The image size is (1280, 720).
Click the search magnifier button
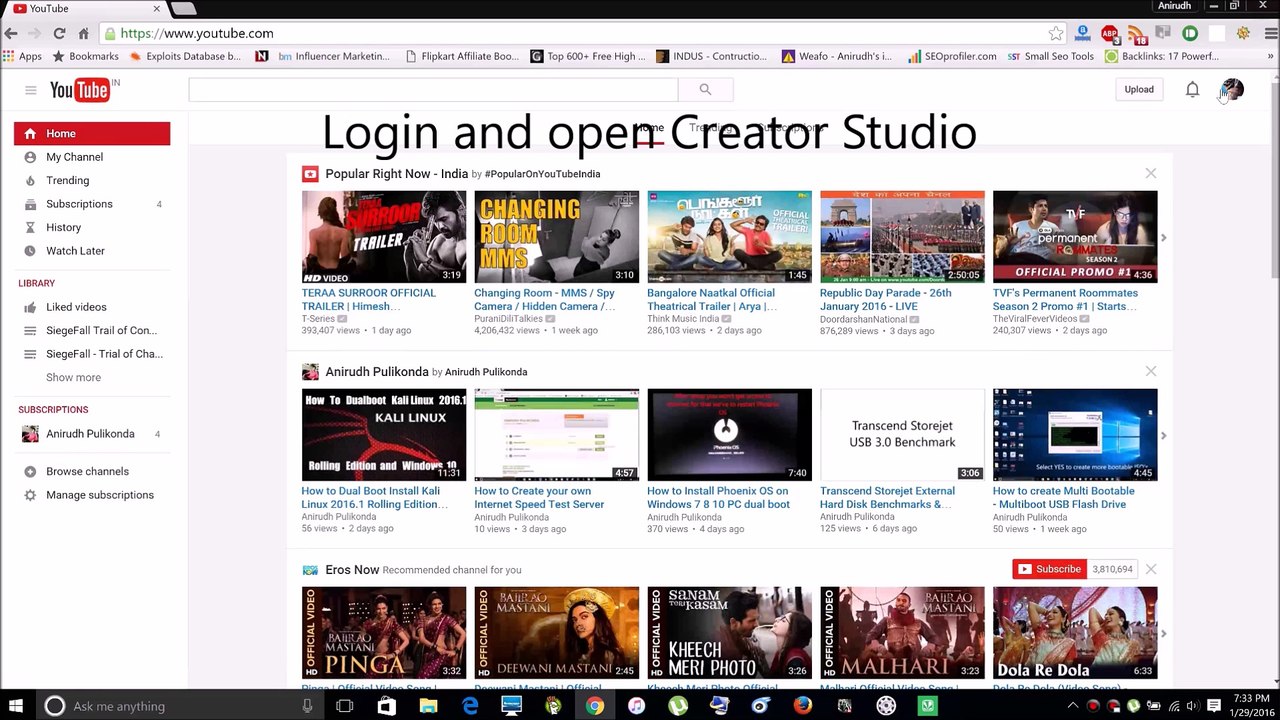point(705,89)
